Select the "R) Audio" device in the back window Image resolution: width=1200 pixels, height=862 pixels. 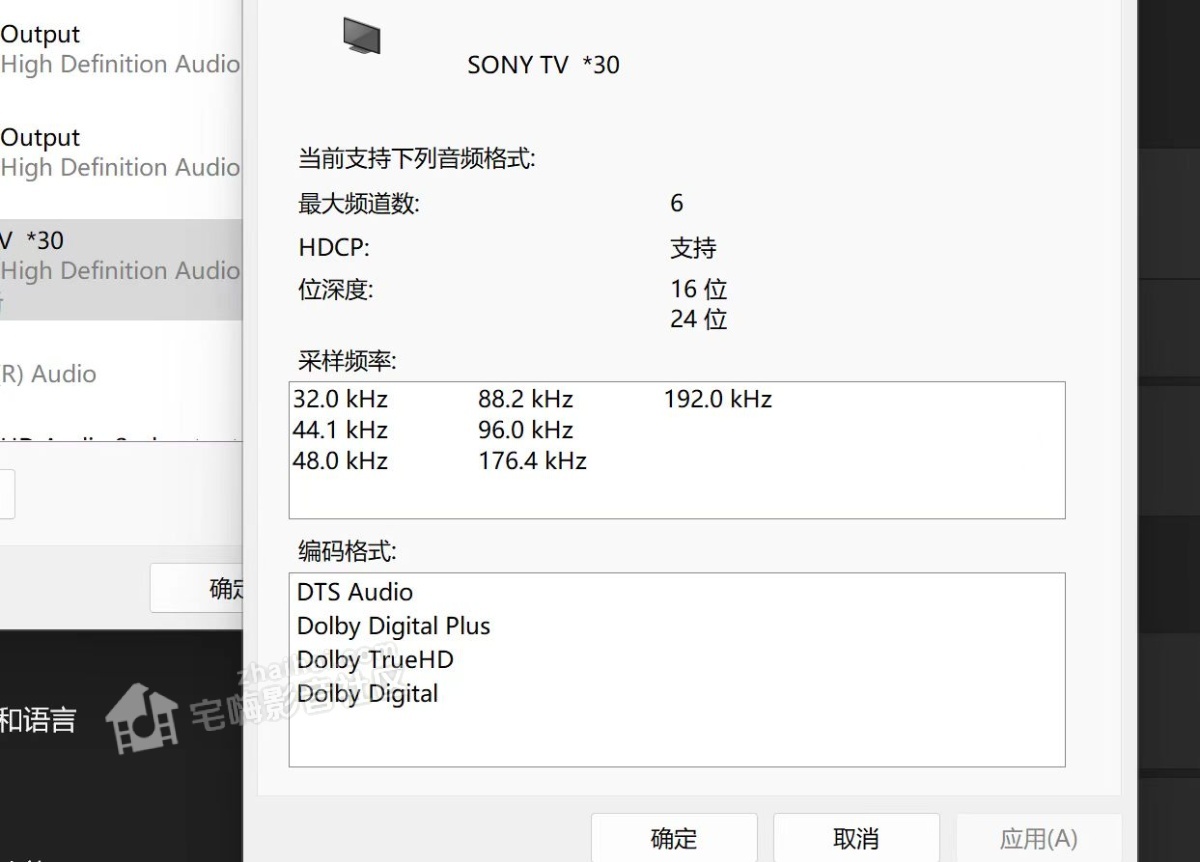pos(49,374)
